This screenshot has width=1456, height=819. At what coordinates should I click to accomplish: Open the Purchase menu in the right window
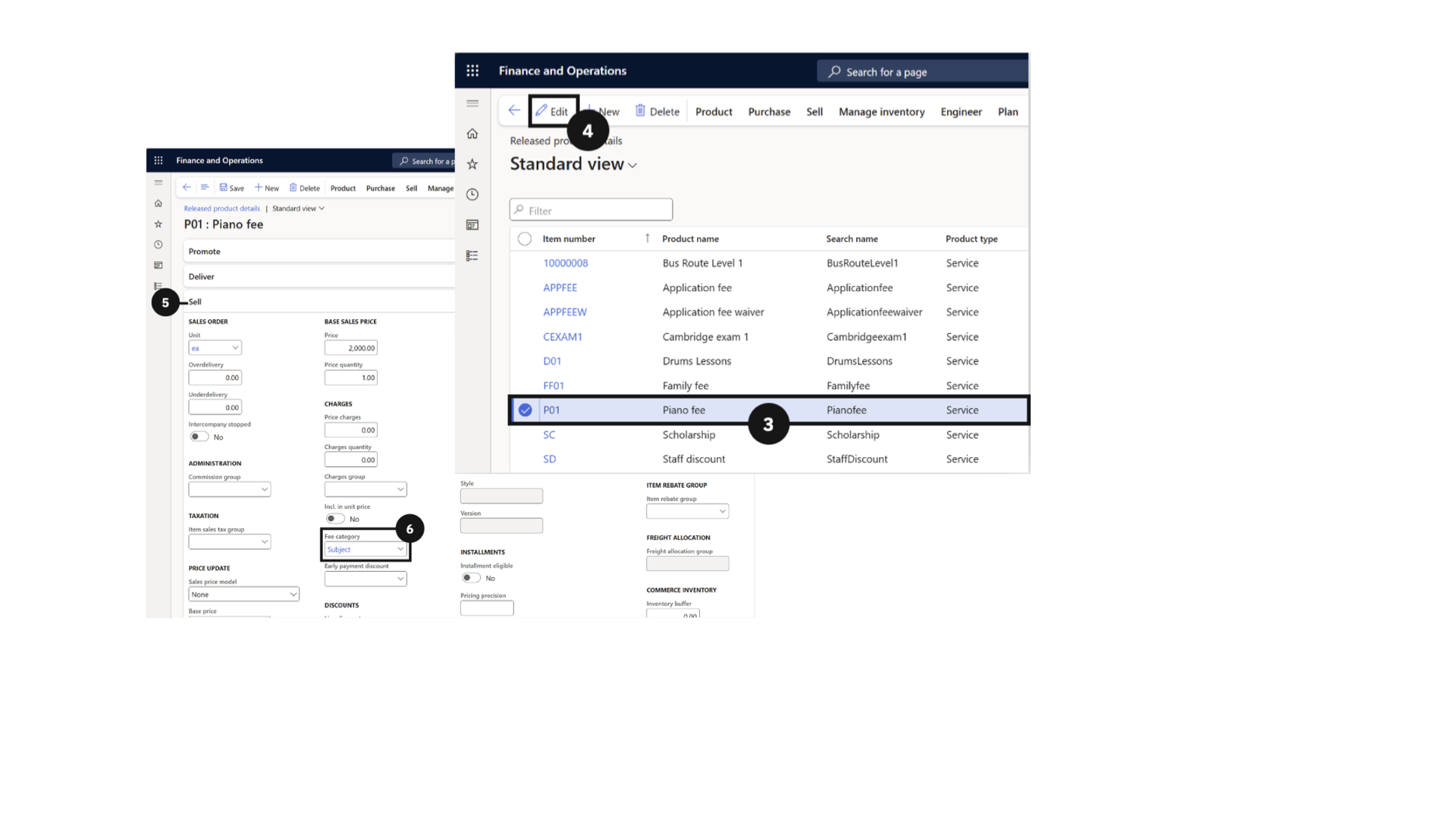click(x=769, y=111)
